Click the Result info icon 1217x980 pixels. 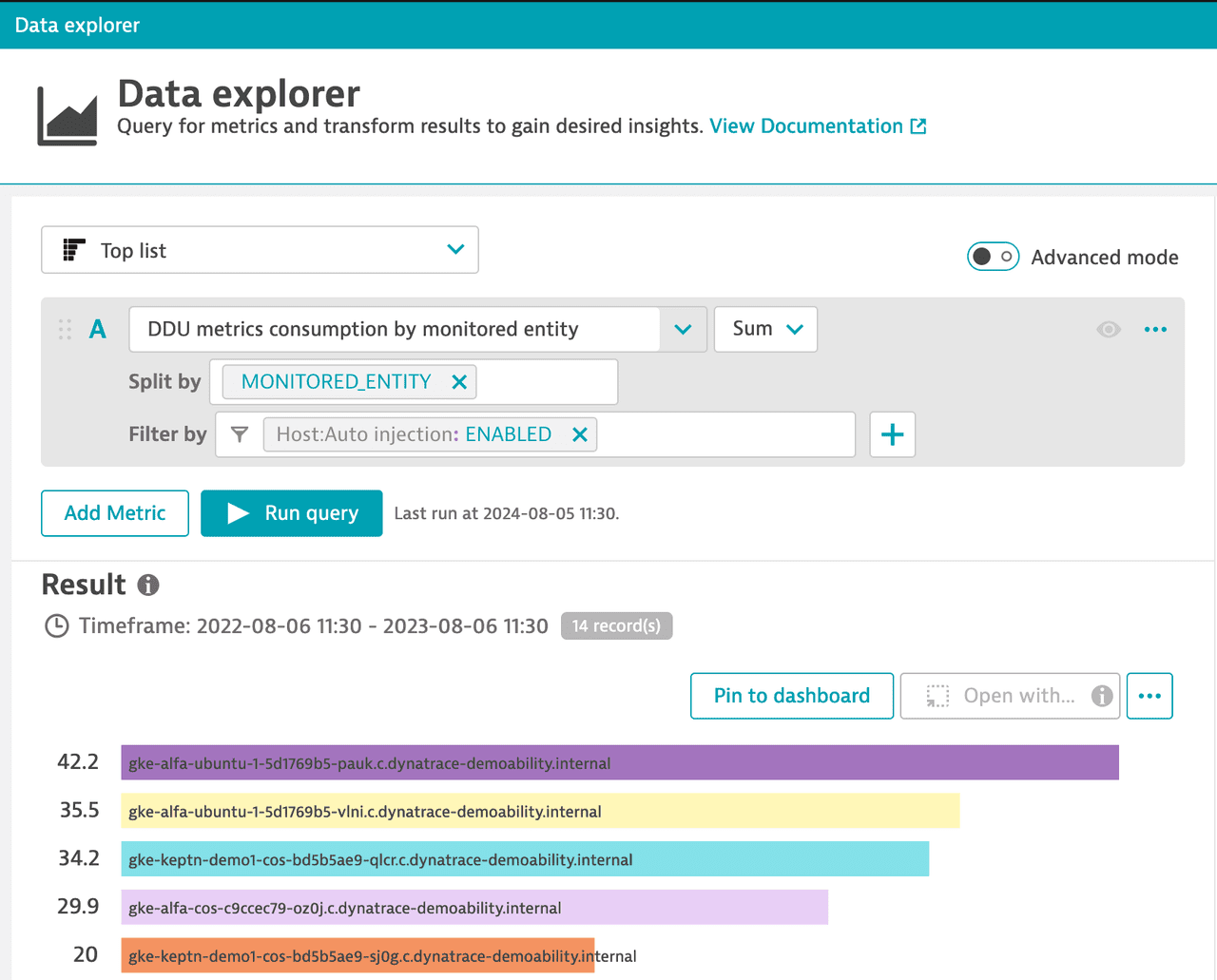[148, 585]
